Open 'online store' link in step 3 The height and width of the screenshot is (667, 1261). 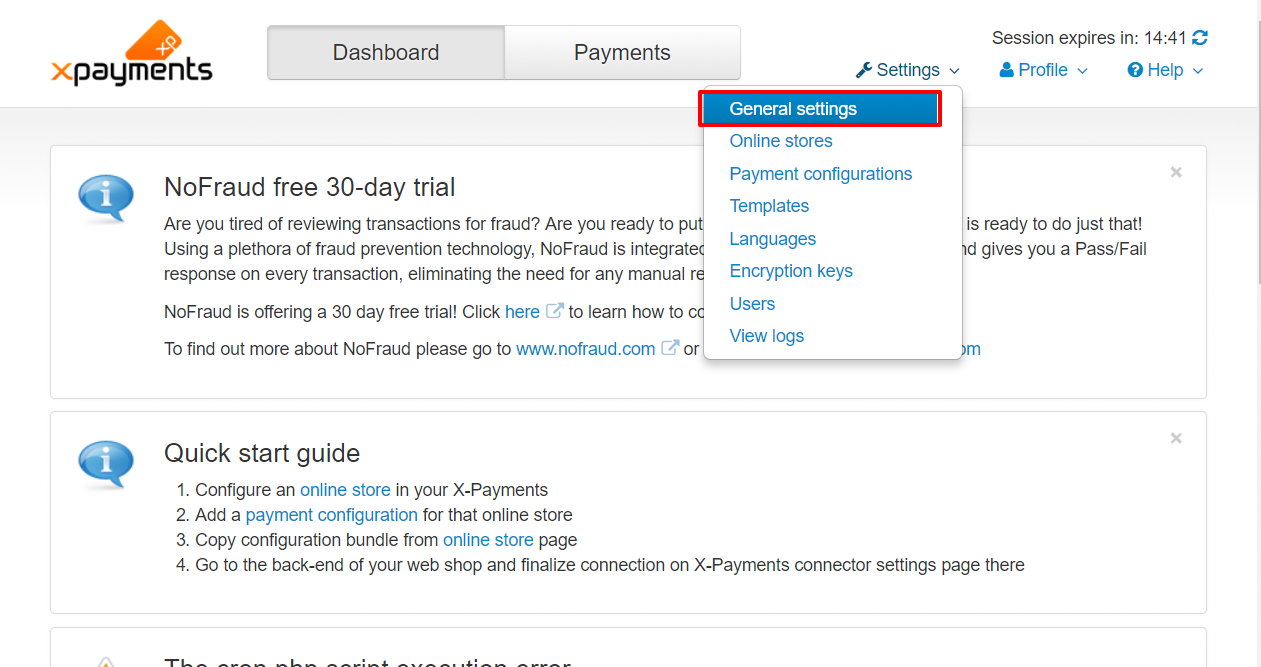click(x=488, y=540)
